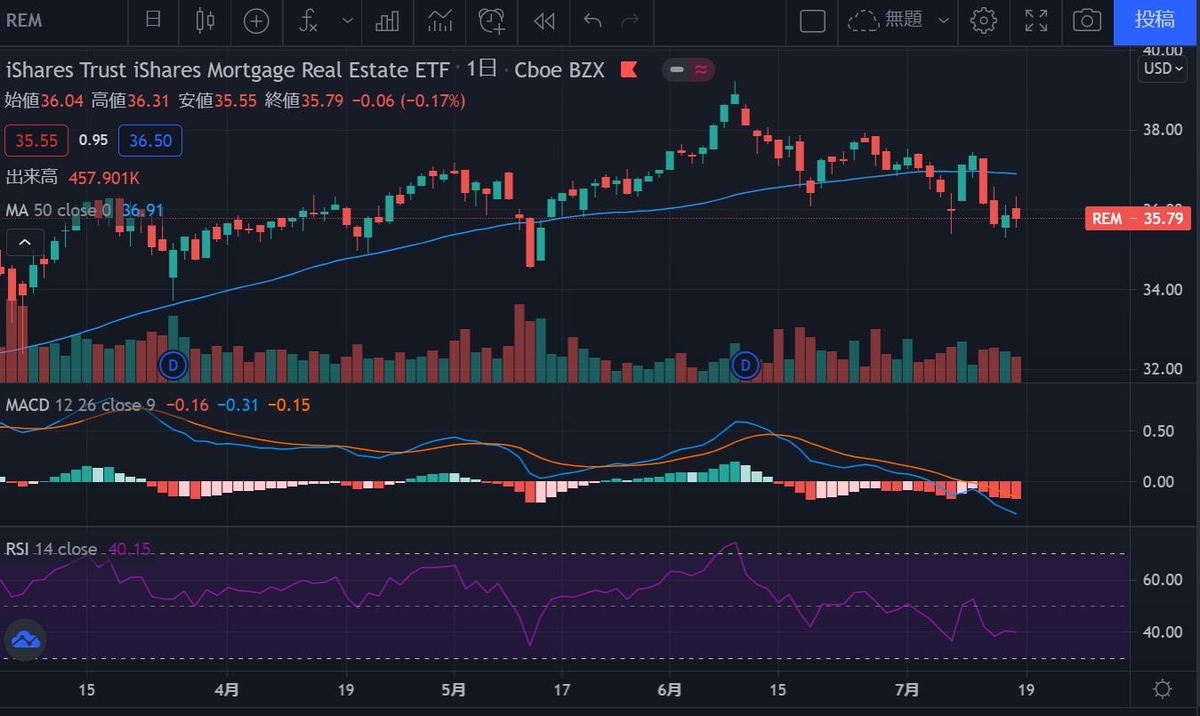1200x716 pixels.
Task: Click the 60.00 RSI scale label
Action: [1162, 580]
